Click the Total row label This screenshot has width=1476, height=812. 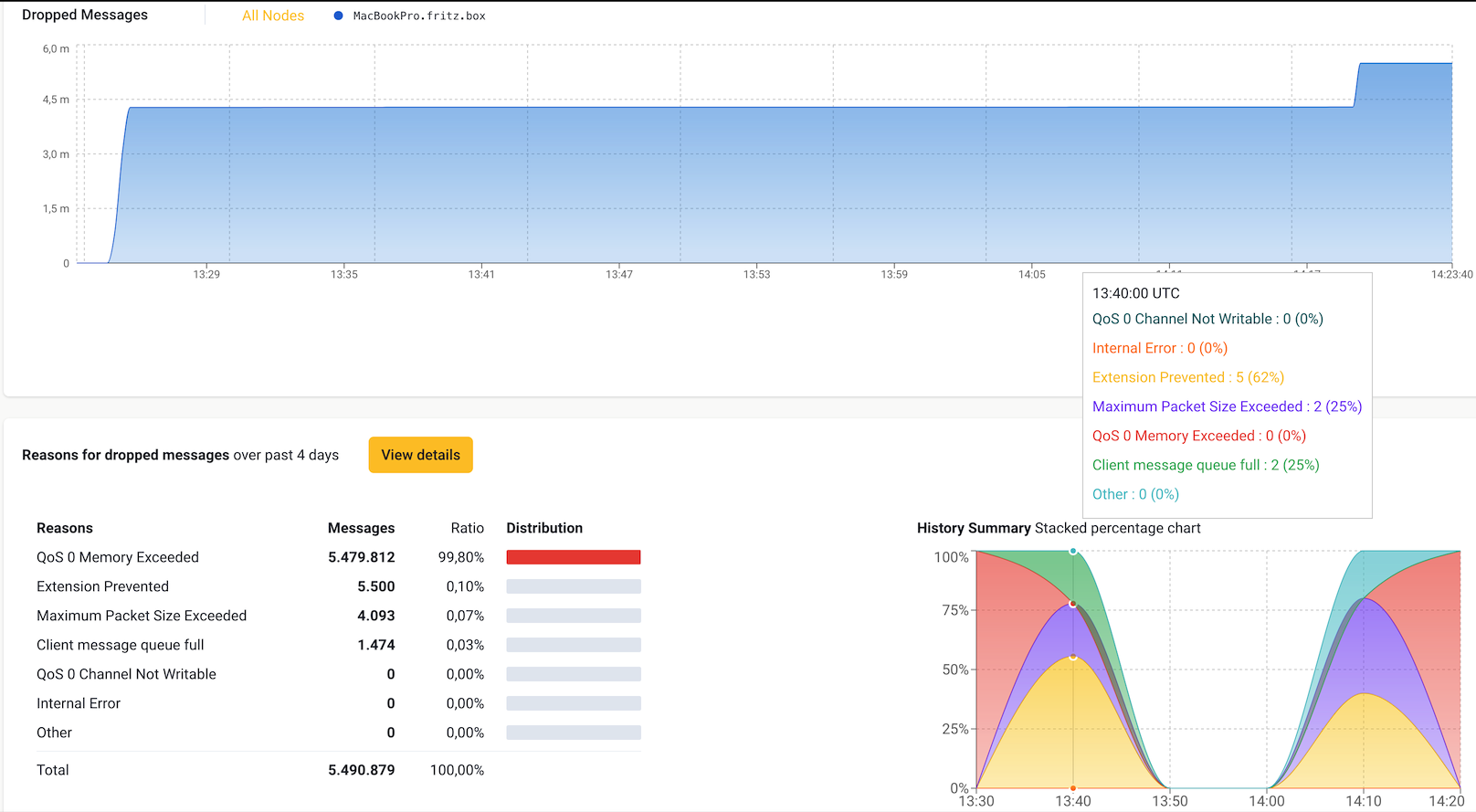click(x=53, y=770)
